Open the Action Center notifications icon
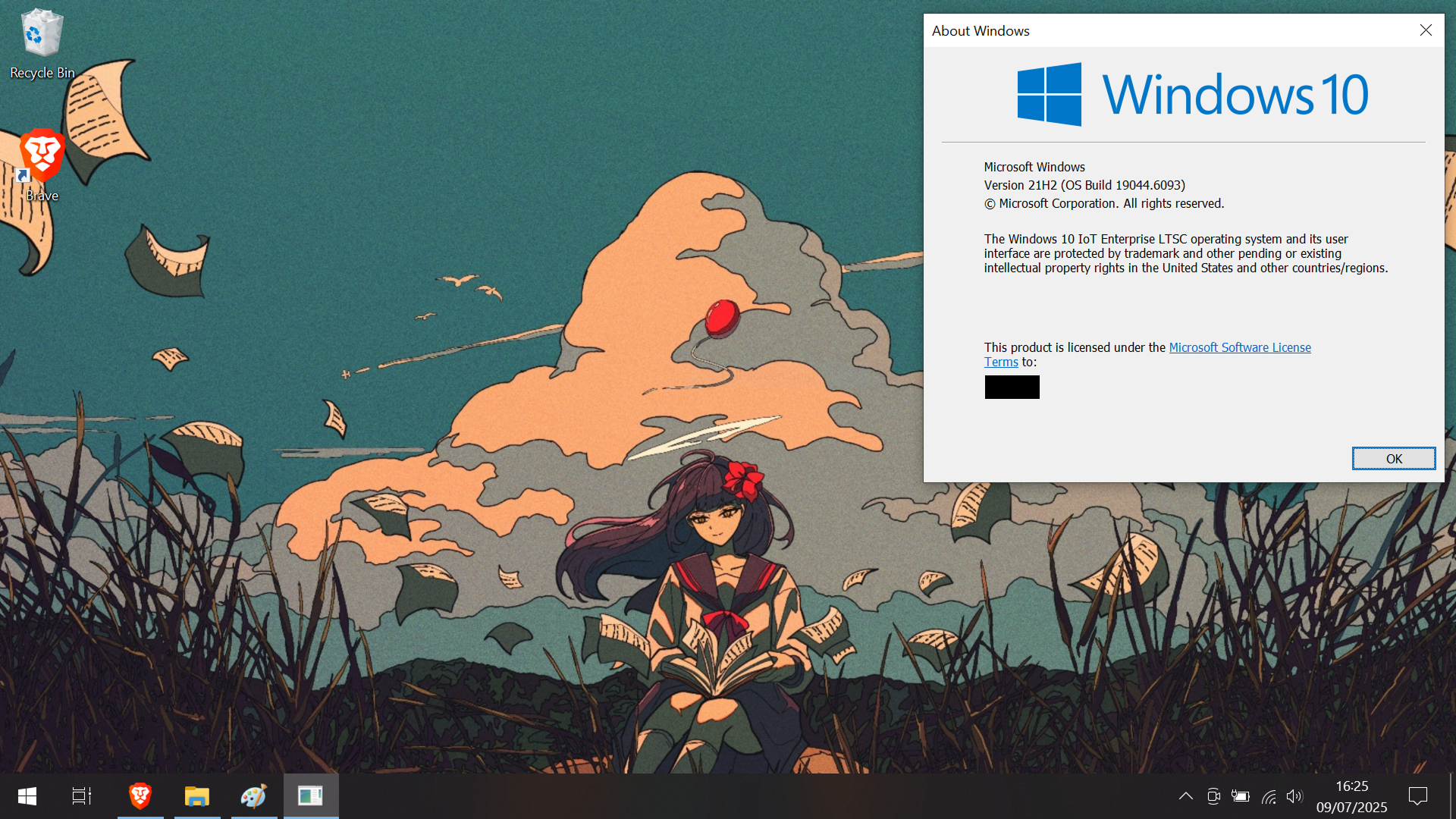The image size is (1456, 819). (x=1418, y=795)
